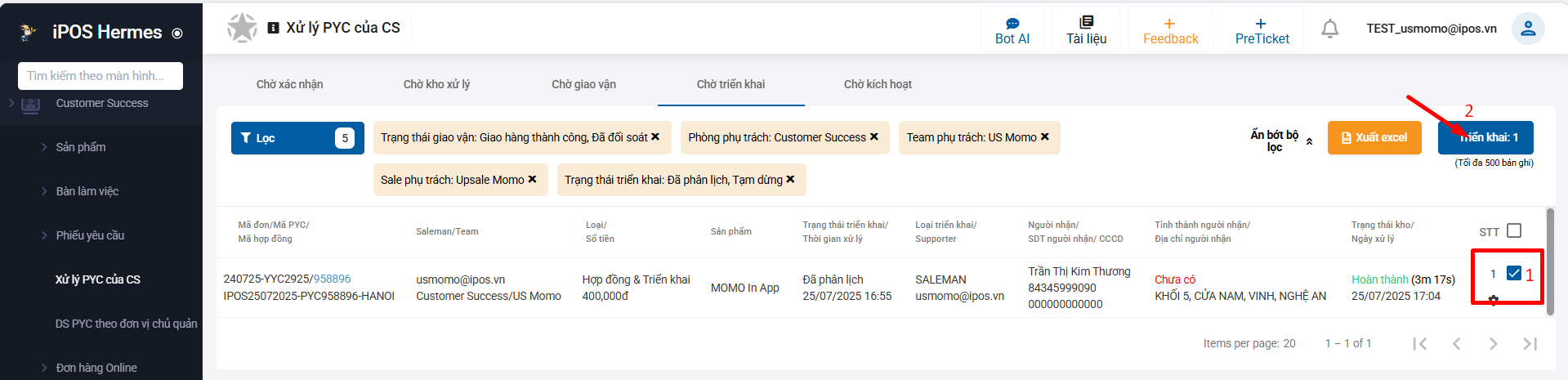Uncheck the row 1 checkbox

tap(1513, 274)
